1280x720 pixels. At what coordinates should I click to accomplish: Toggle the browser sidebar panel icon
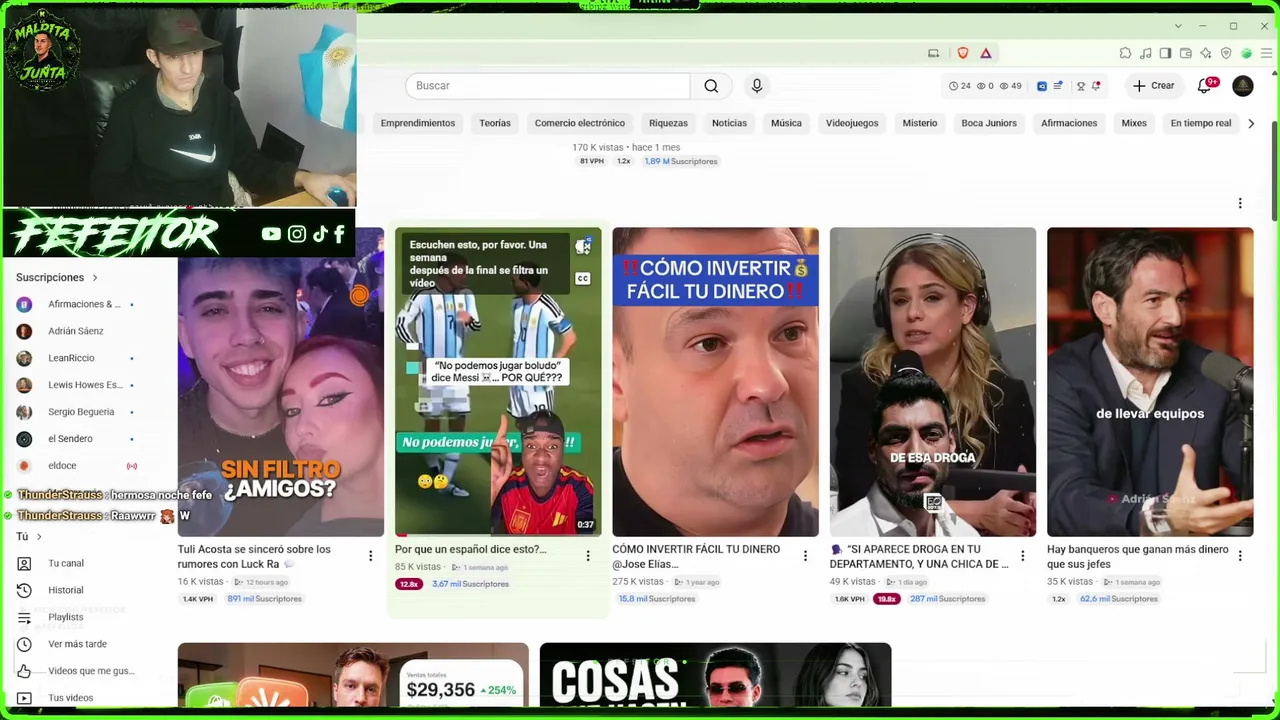pos(1165,53)
